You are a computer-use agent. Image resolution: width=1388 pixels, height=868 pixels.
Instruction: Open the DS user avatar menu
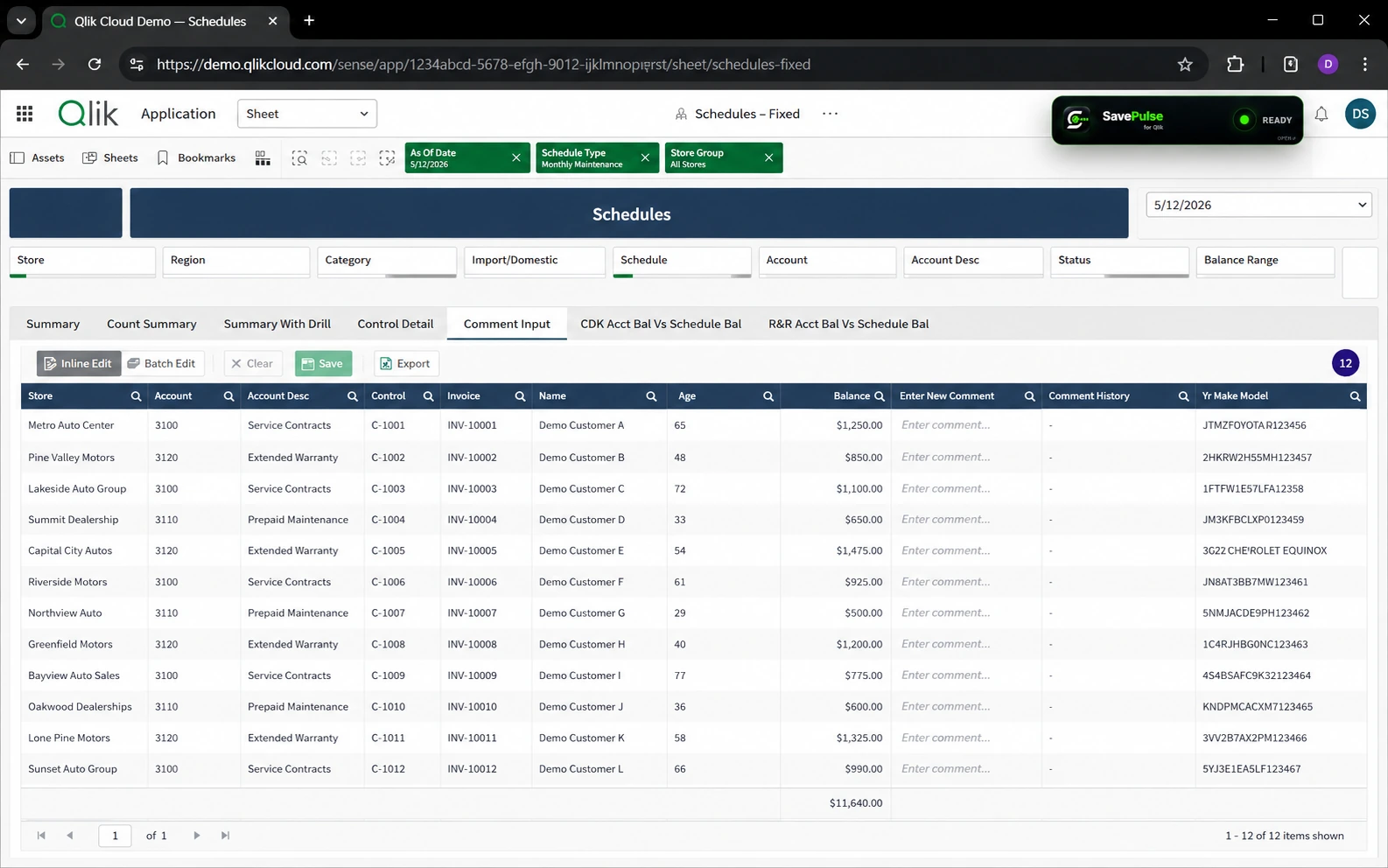click(x=1360, y=114)
